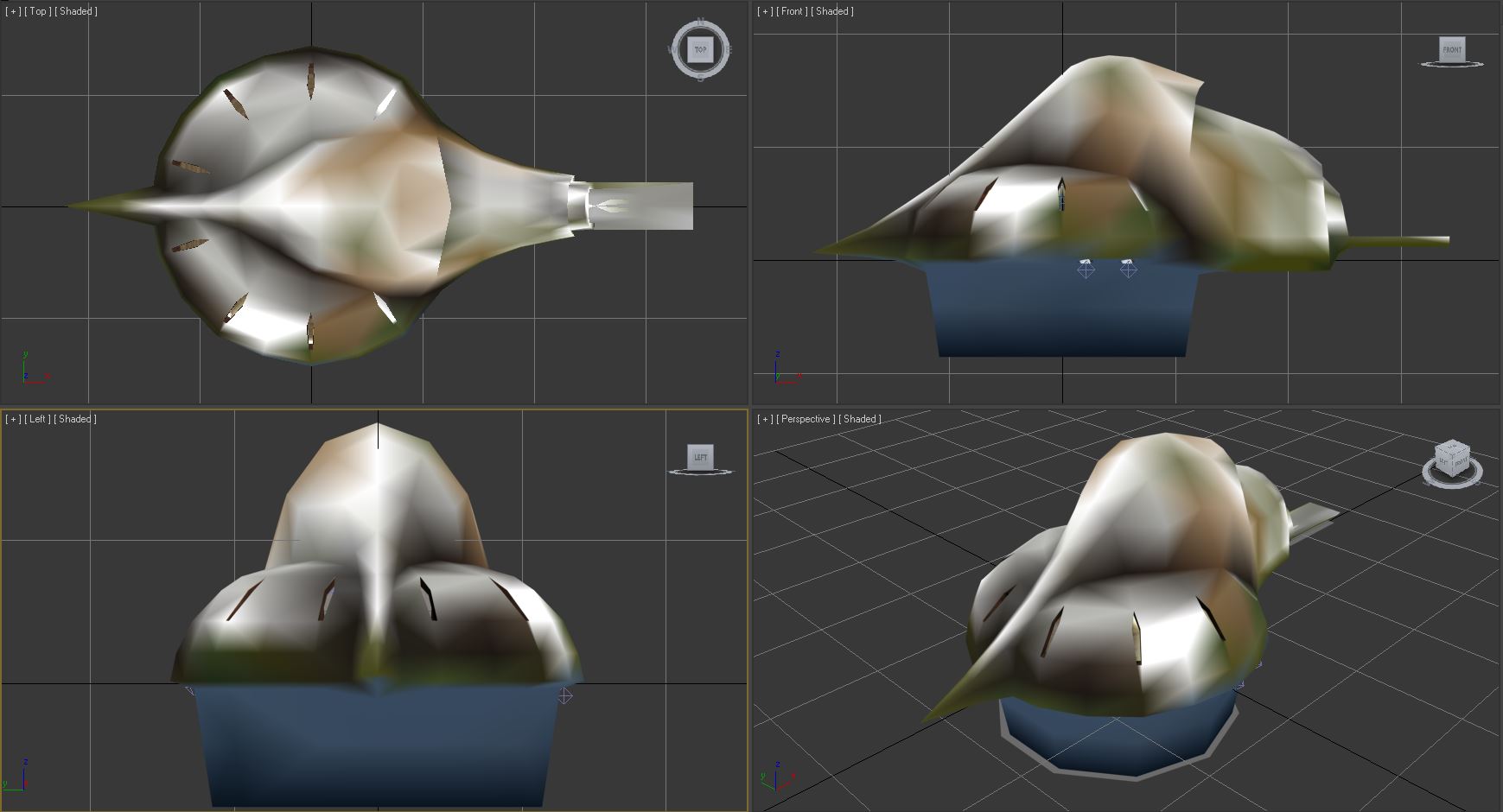Click the Left face on Perspective ViewCube

pyautogui.click(x=1442, y=463)
